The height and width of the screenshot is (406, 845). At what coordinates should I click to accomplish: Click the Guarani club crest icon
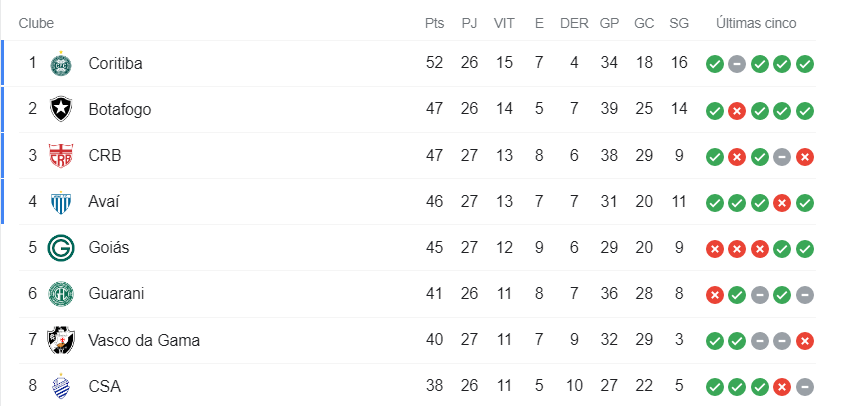pyautogui.click(x=62, y=294)
